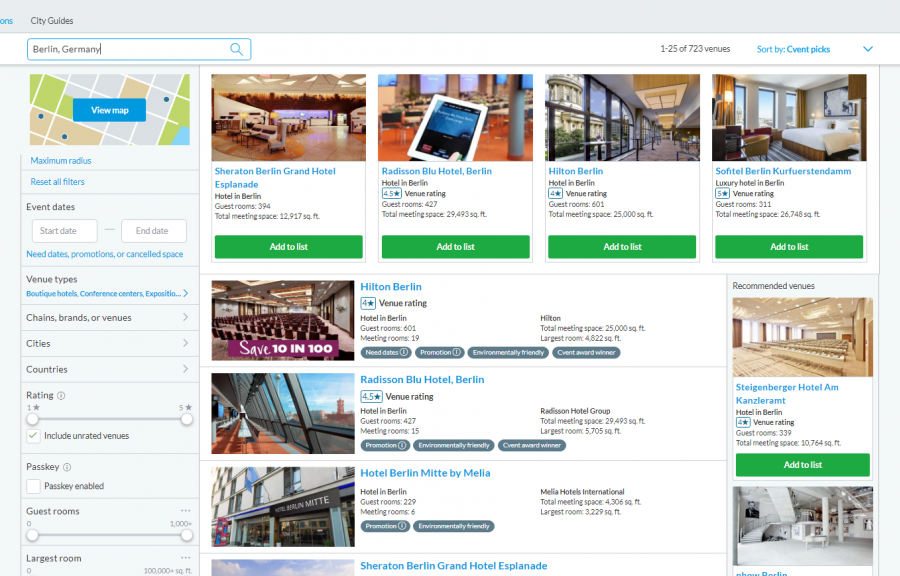The image size is (900, 576).
Task: Open Need dates, promotions, or cancelled space
Action: (104, 254)
